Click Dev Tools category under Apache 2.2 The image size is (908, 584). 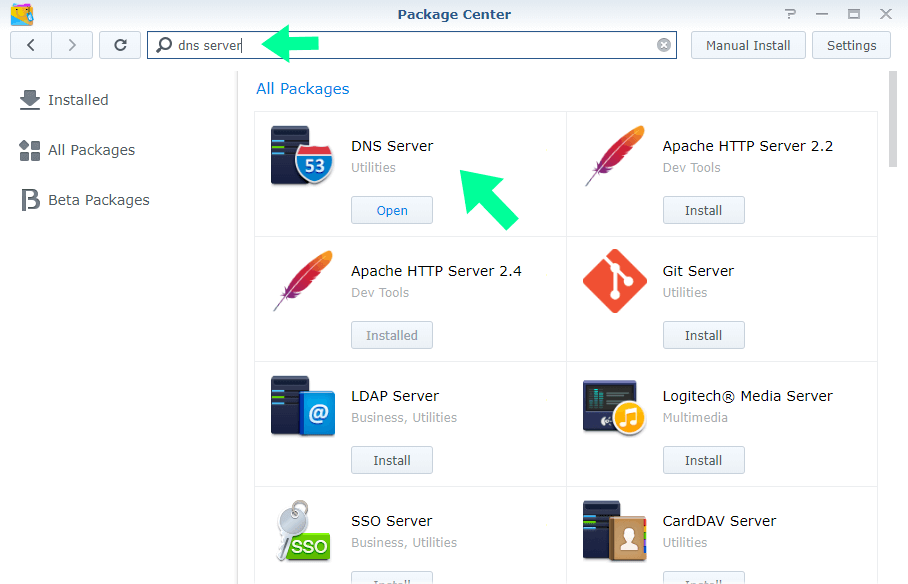(691, 167)
